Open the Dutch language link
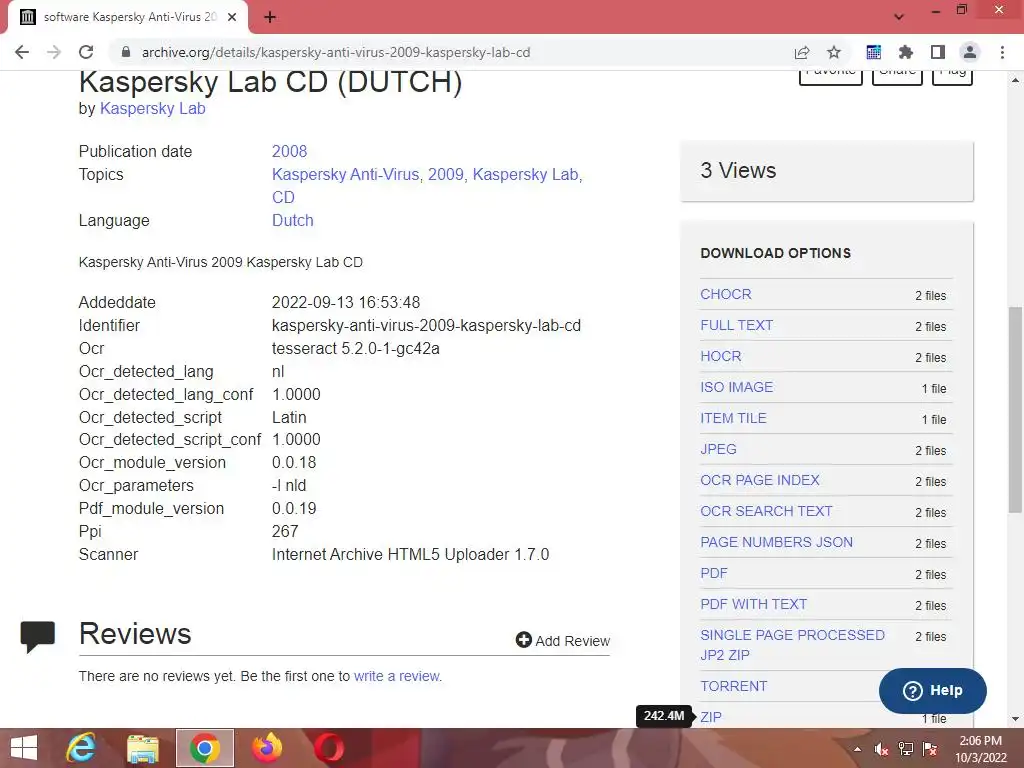This screenshot has height=768, width=1024. (293, 221)
